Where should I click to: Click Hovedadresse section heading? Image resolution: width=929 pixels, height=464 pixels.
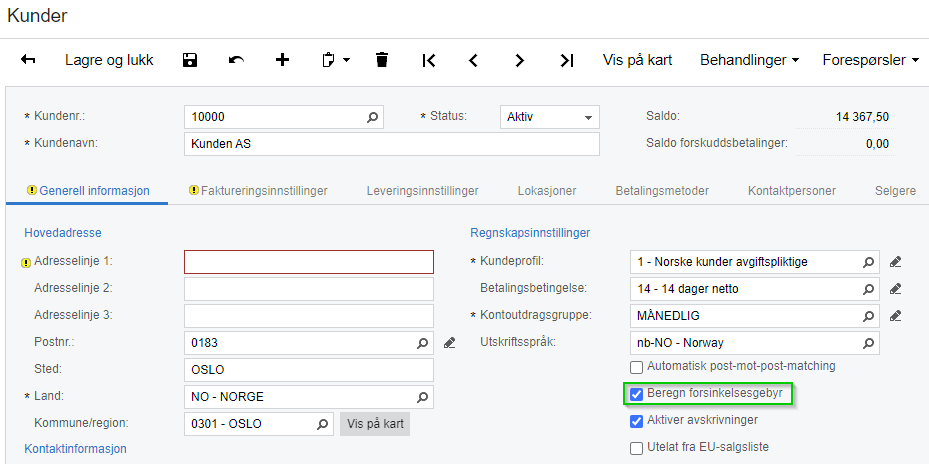tap(63, 233)
